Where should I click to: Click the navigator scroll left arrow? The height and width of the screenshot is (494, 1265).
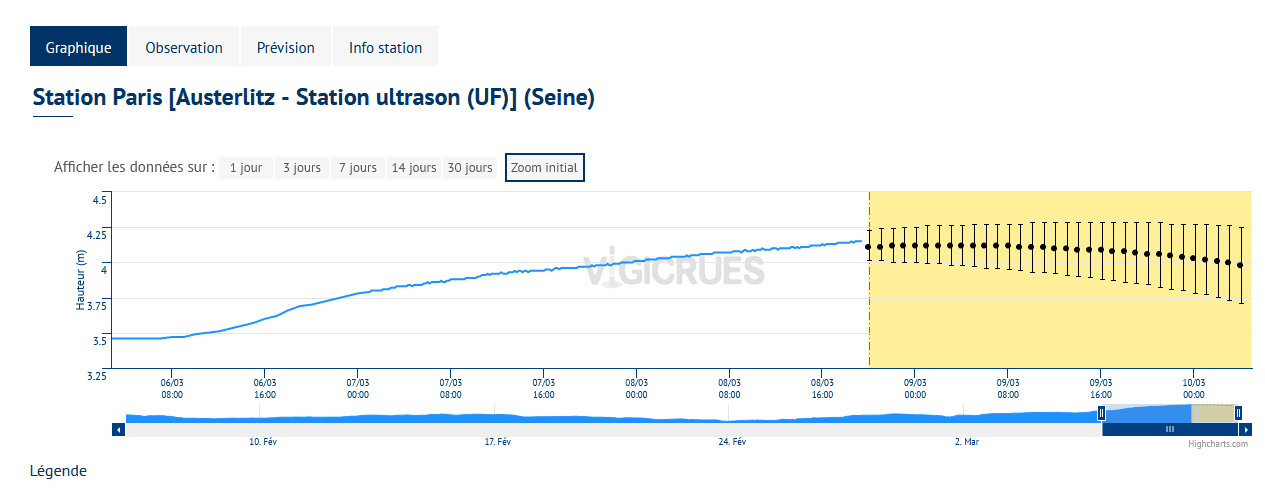118,429
